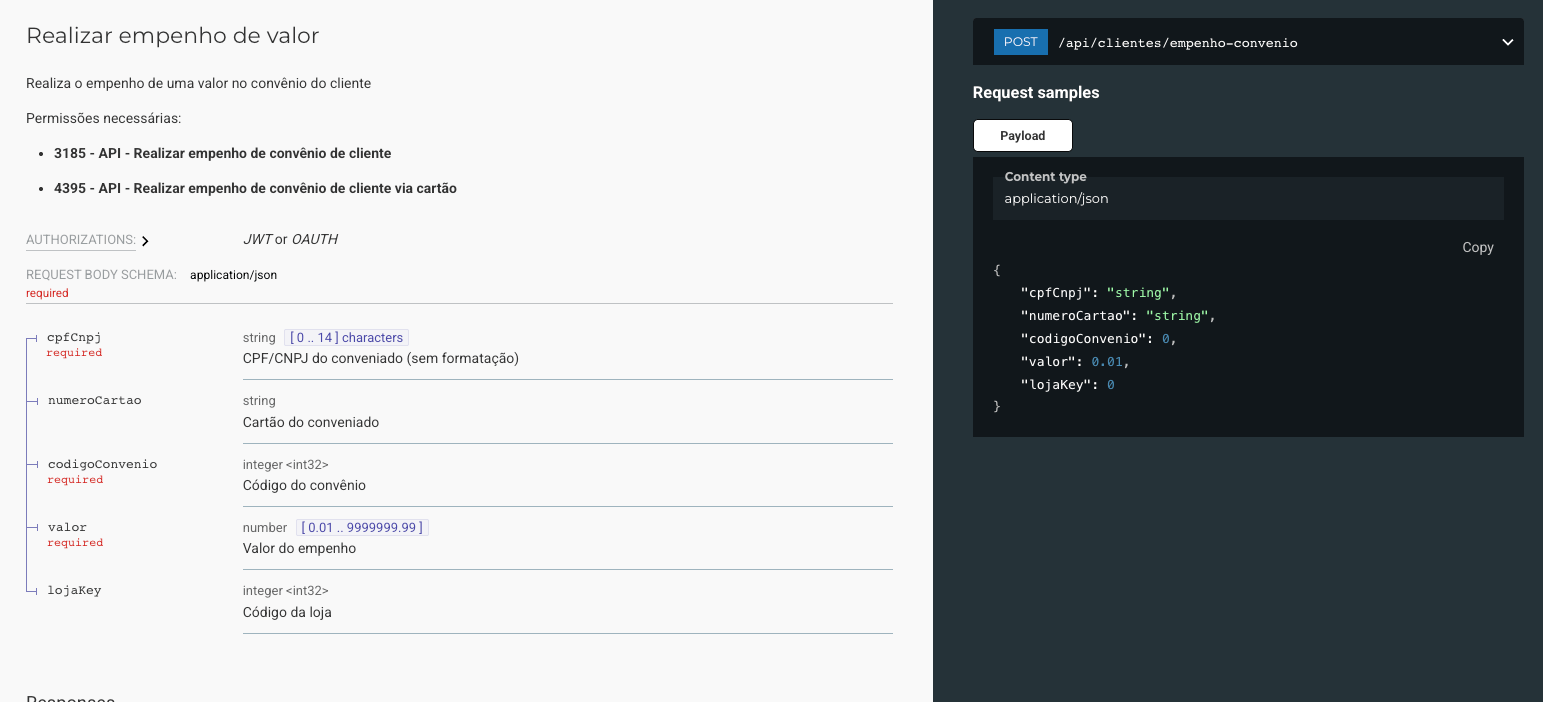Click the "Código da loja" description

pos(287,612)
